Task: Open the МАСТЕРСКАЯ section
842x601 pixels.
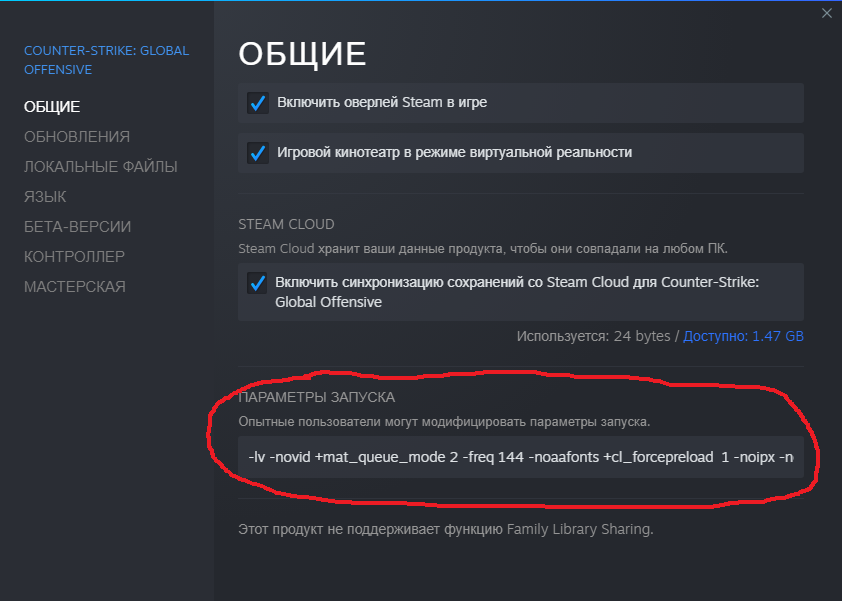Action: pos(77,286)
